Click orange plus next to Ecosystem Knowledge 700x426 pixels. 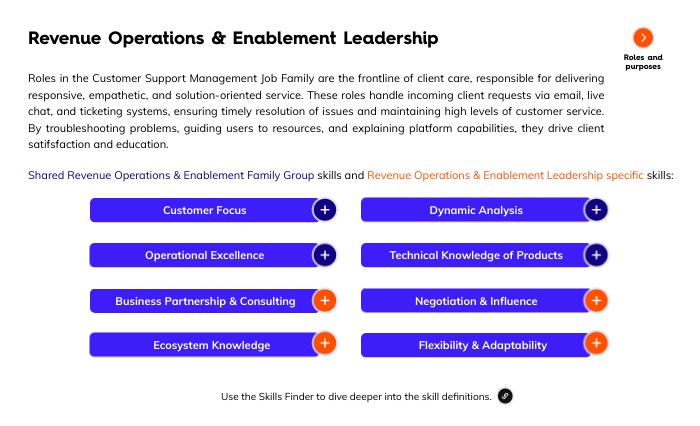click(324, 344)
